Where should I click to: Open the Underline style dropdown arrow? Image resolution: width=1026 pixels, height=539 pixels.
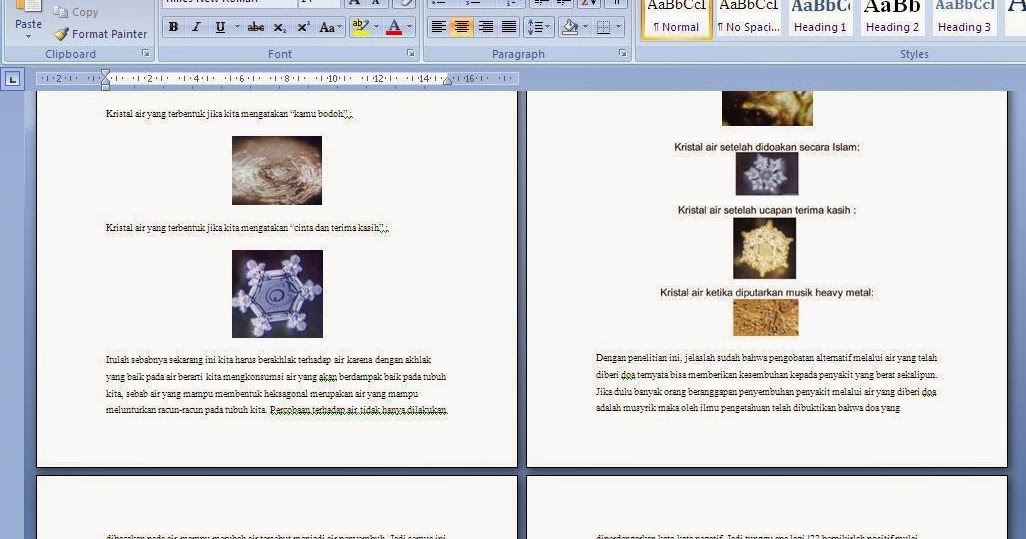tap(237, 27)
